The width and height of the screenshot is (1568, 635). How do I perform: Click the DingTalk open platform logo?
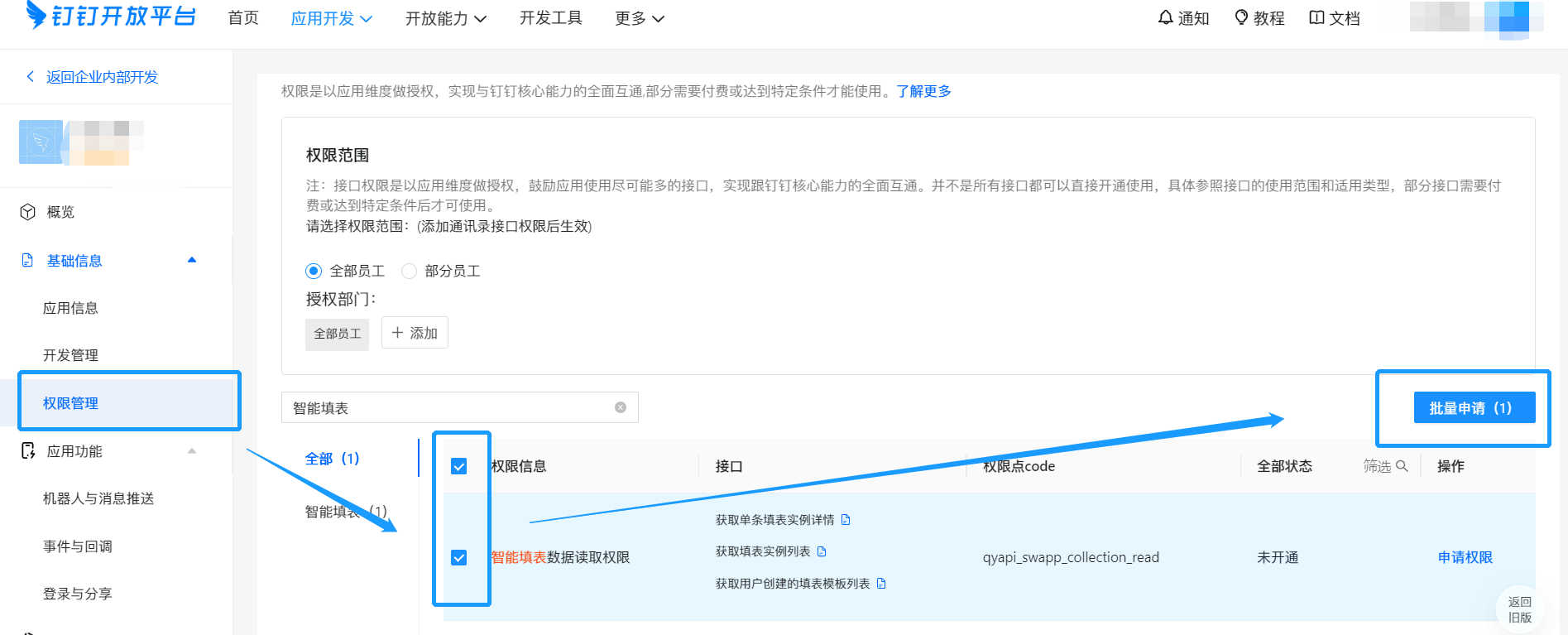click(111, 15)
